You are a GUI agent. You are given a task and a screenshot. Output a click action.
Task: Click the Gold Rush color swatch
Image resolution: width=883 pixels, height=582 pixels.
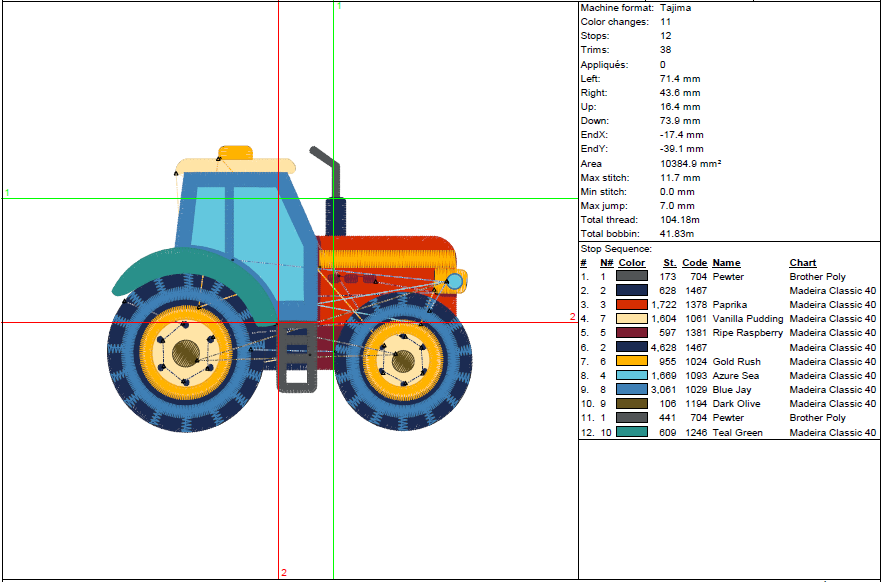[x=632, y=361]
